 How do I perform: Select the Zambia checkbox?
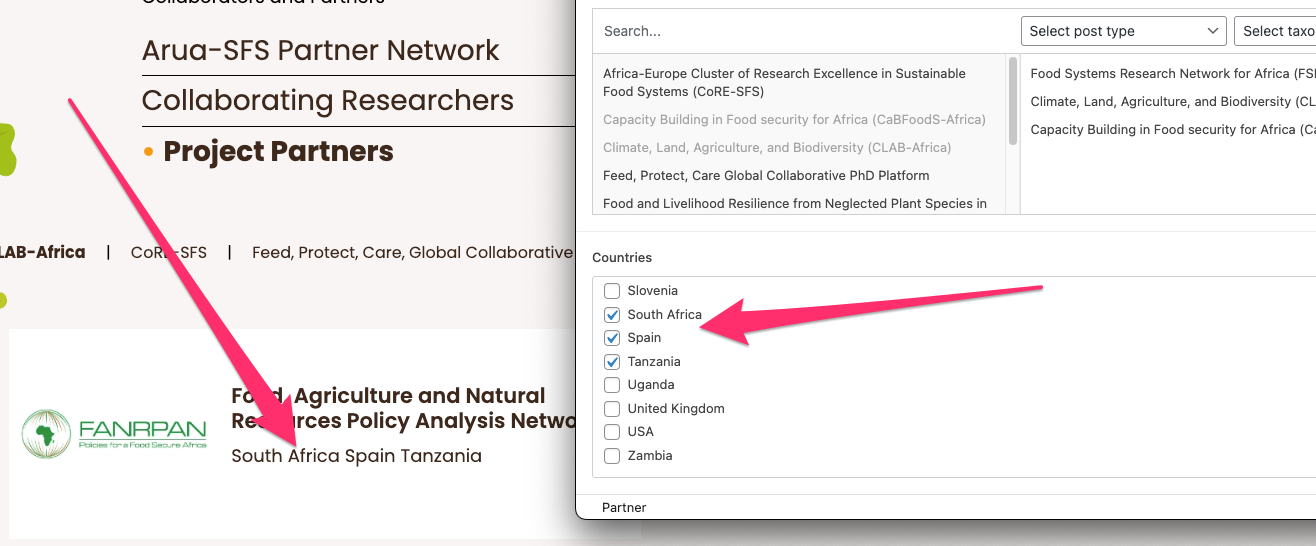point(612,456)
